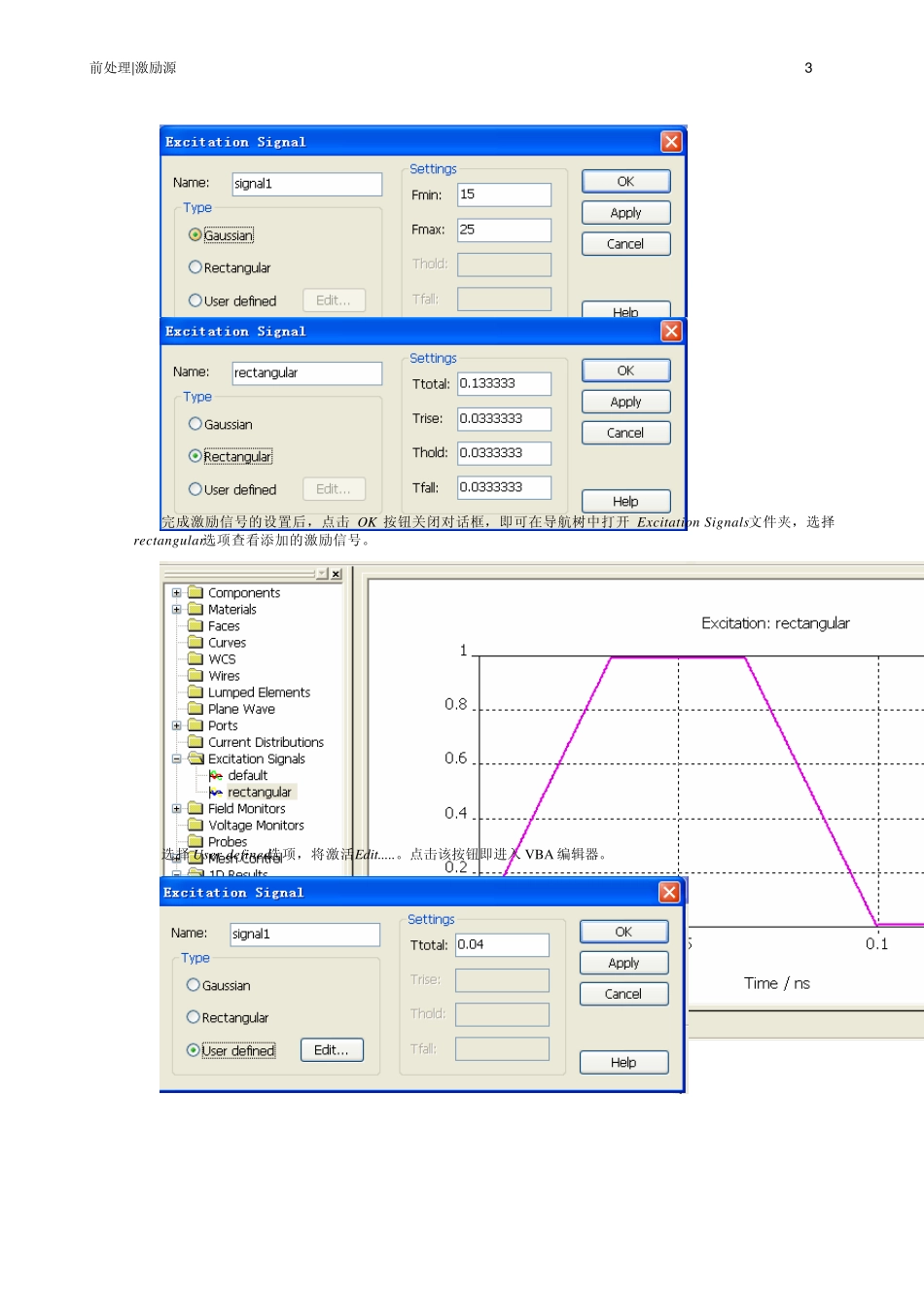Click the Field Monitors folder icon

(195, 808)
